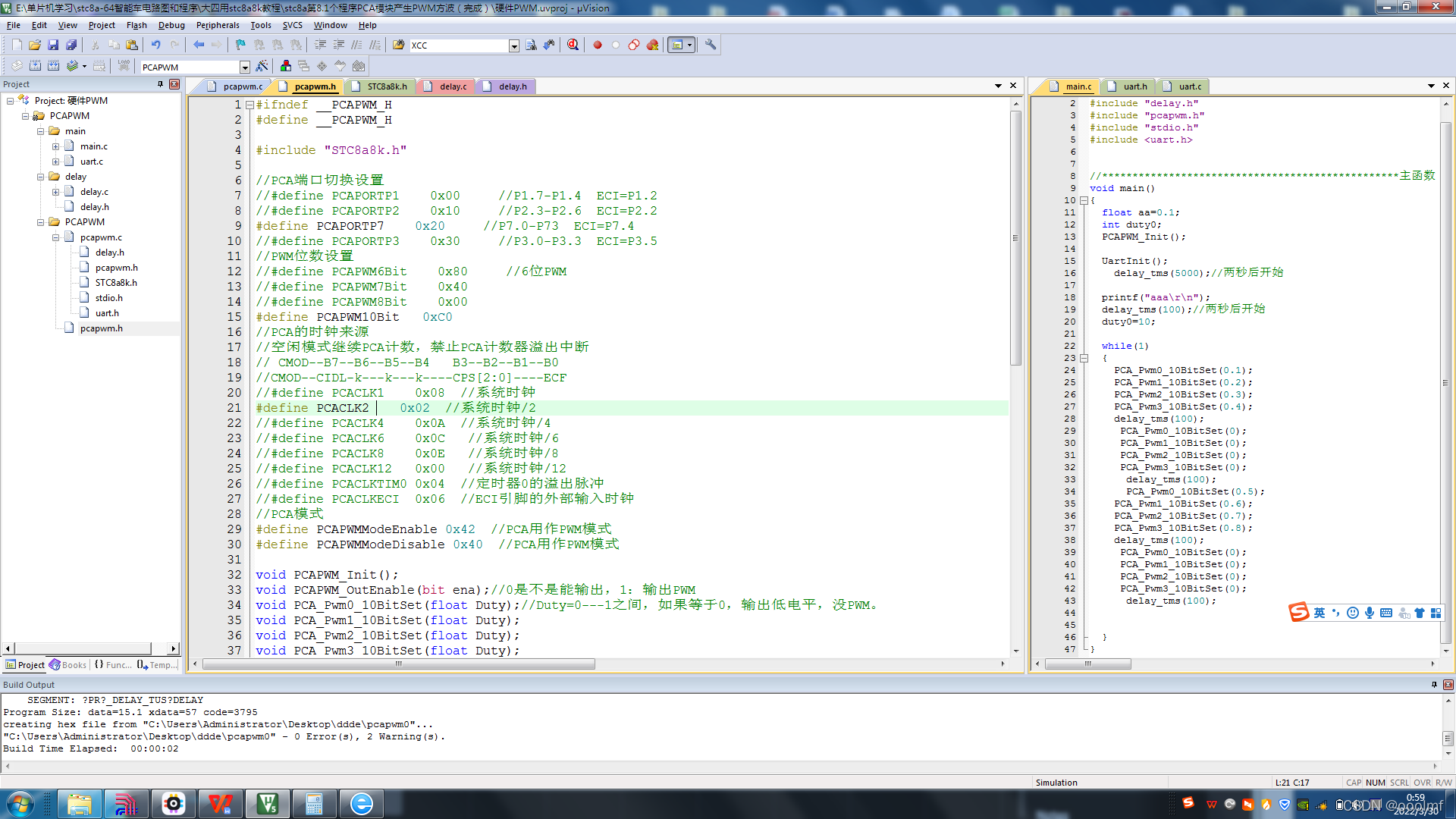
Task: Build target files icon
Action: 35,66
